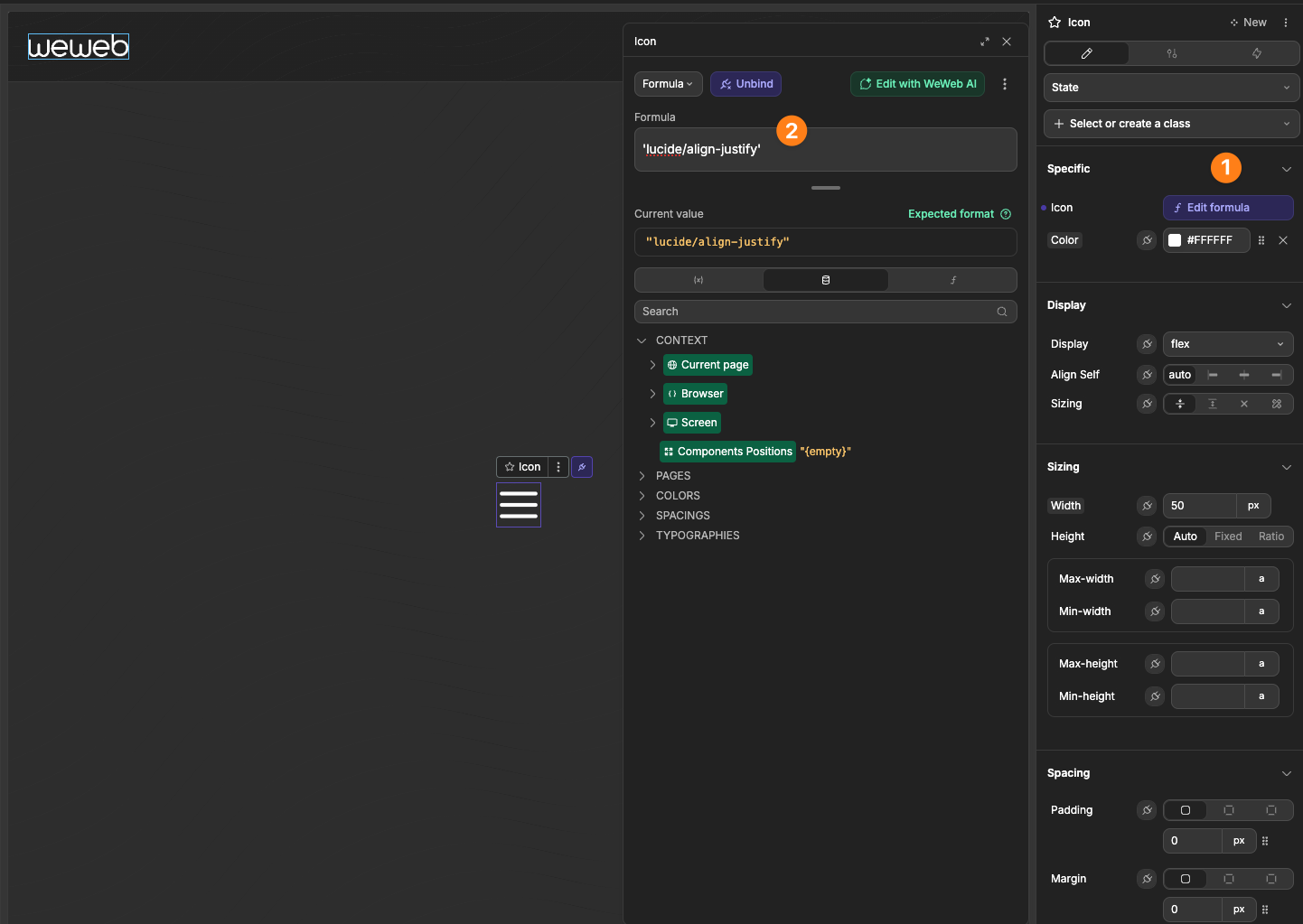Switch to the Javascript tab in formula editor

(951, 280)
